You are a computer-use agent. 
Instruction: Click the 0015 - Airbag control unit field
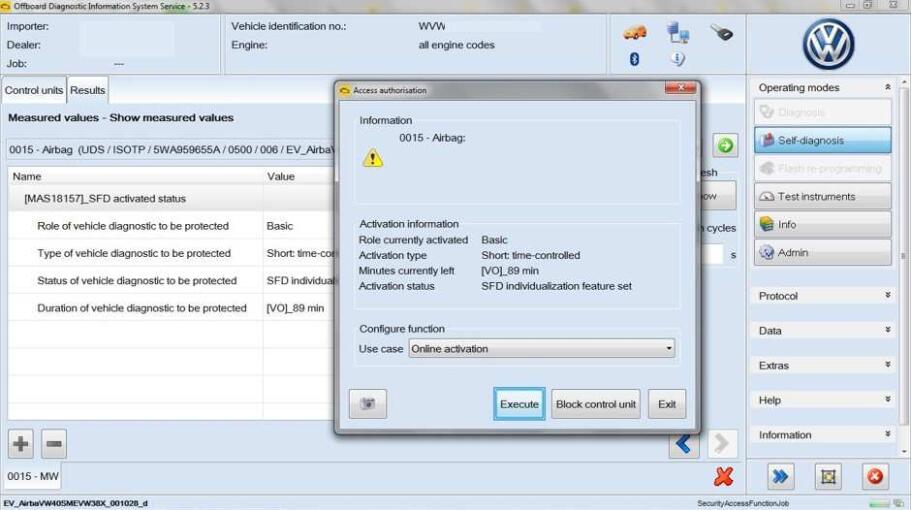[171, 150]
